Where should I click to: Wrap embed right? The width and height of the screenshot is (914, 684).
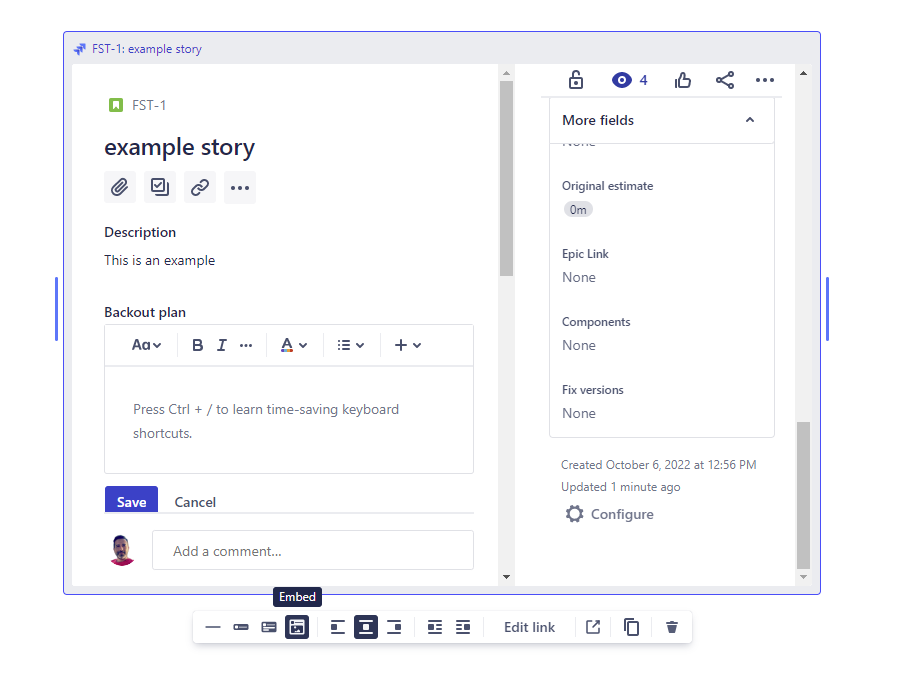(463, 627)
